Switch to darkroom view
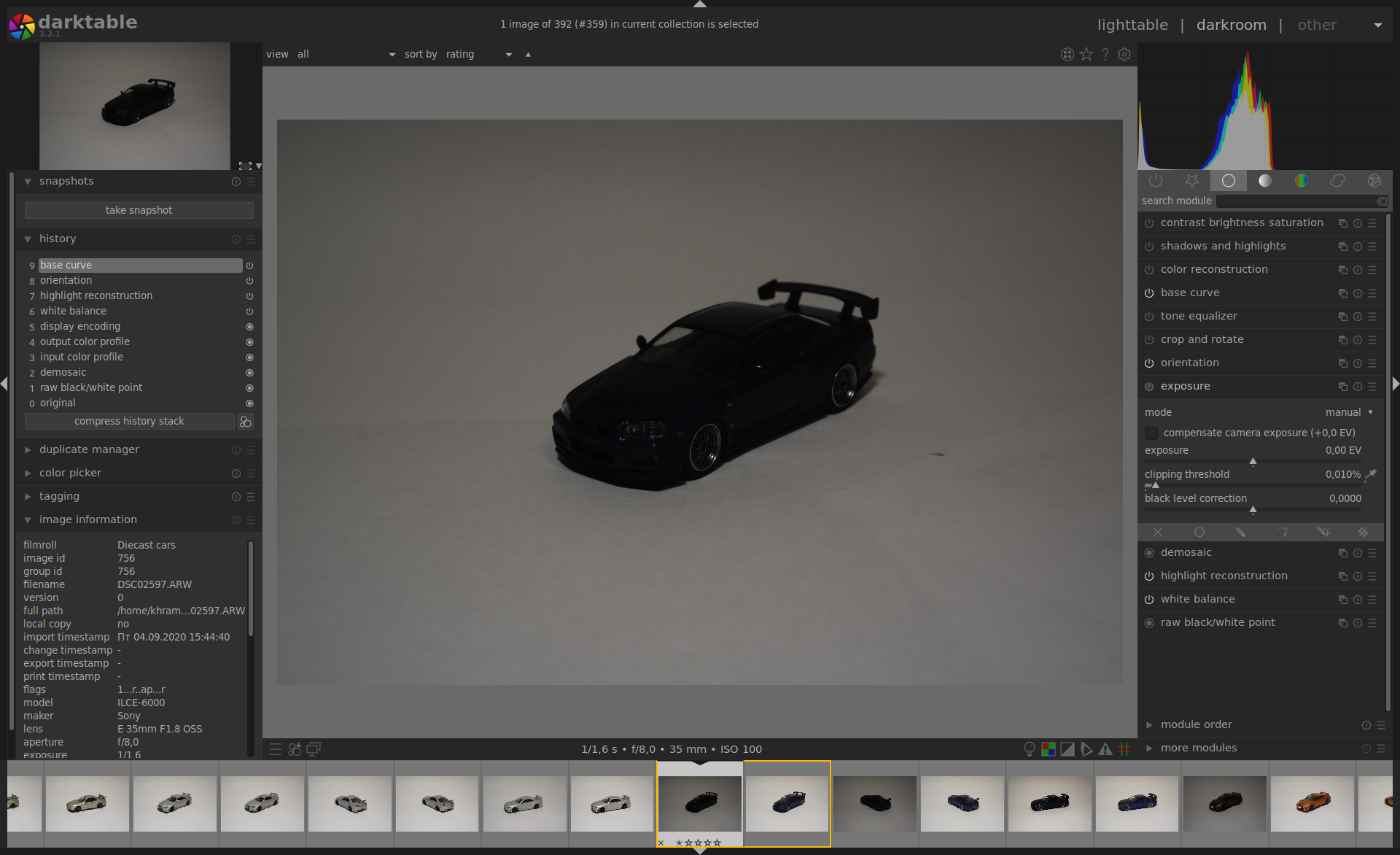The height and width of the screenshot is (855, 1400). tap(1232, 25)
